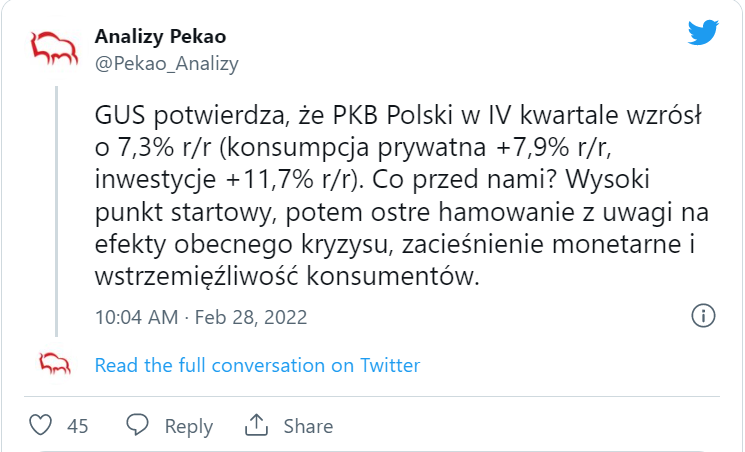Image resolution: width=745 pixels, height=452 pixels.
Task: Click small bison avatar beside conversation link
Action: pos(55,365)
